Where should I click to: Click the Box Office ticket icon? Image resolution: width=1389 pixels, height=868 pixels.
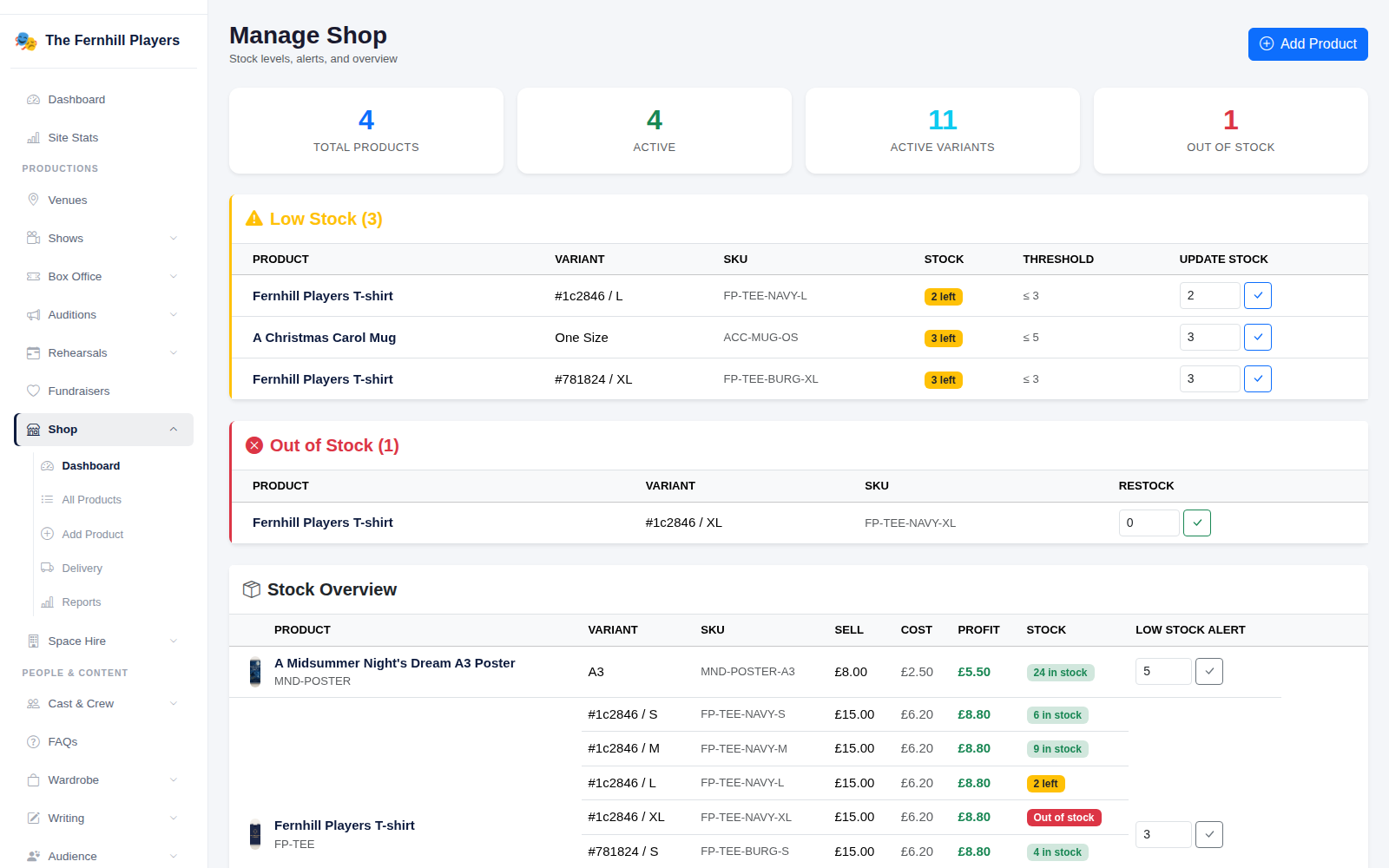click(33, 277)
